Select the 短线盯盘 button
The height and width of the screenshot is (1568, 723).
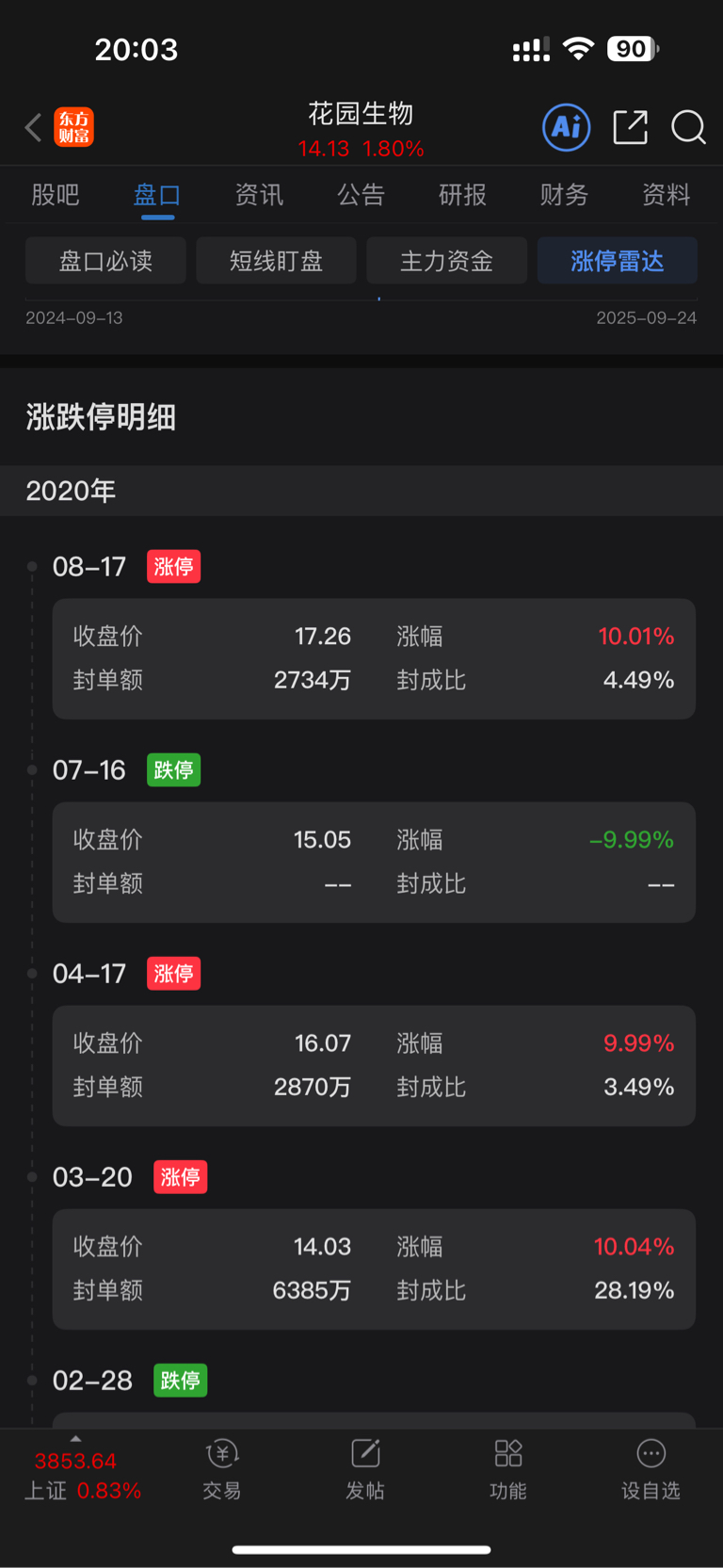point(276,261)
